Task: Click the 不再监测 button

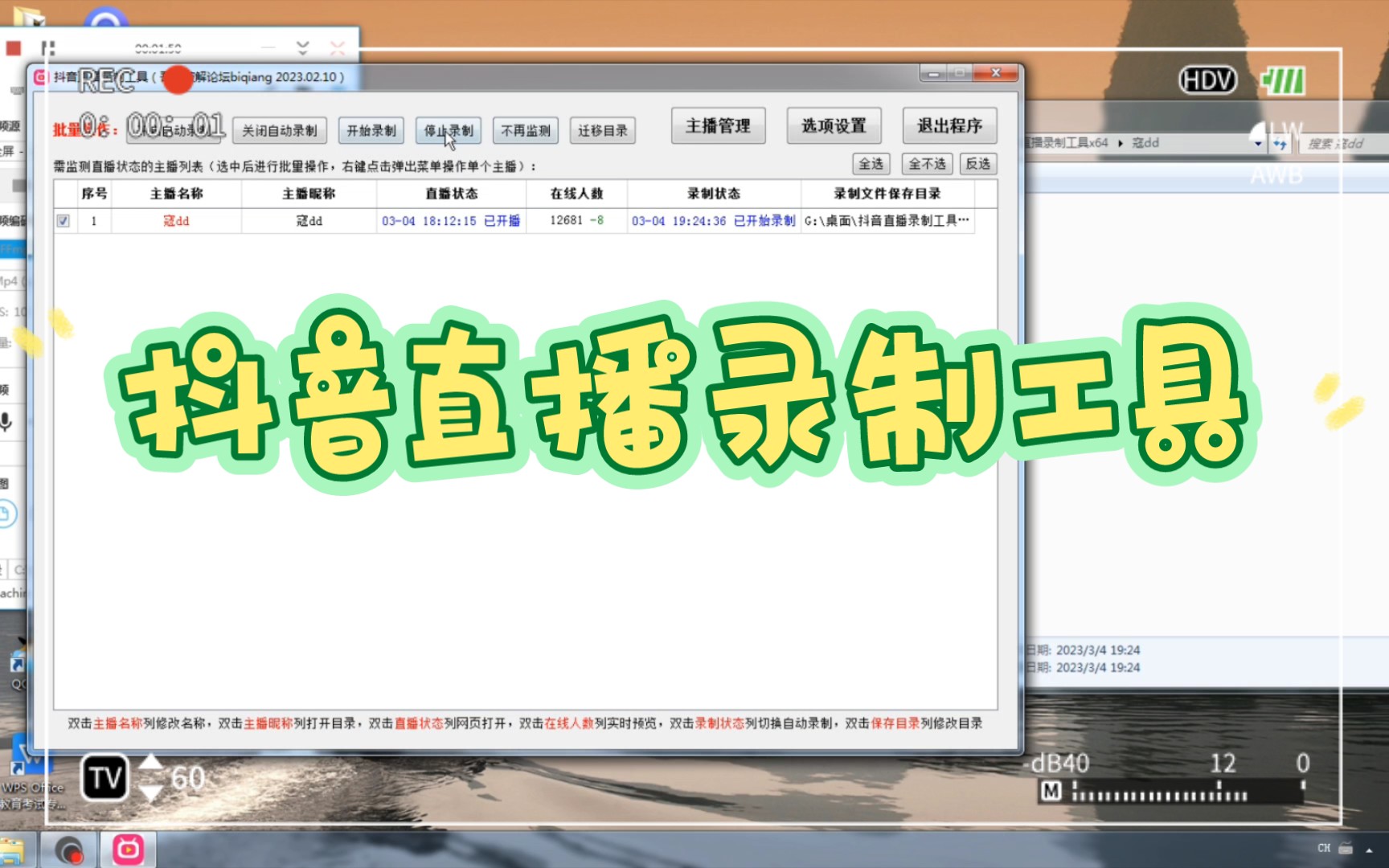Action: click(526, 130)
